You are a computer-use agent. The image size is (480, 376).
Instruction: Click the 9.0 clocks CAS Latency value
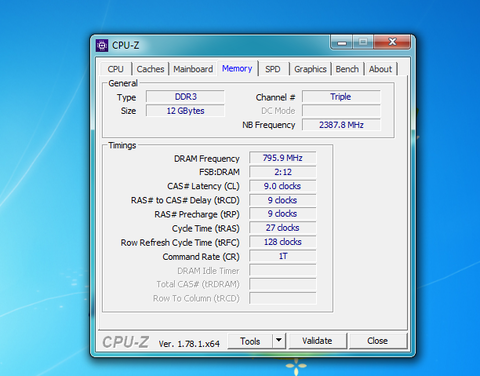[x=283, y=186]
